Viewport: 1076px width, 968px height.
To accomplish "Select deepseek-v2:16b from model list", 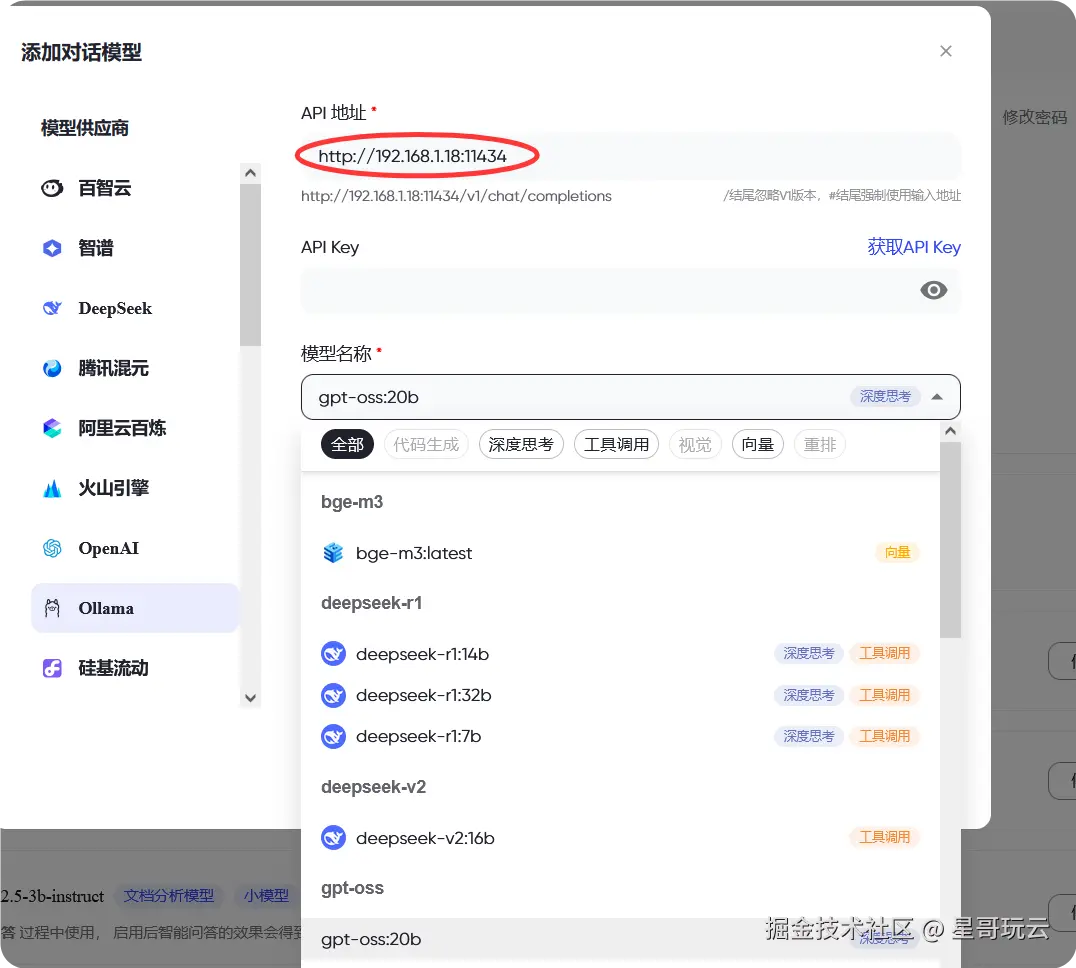I will click(620, 838).
